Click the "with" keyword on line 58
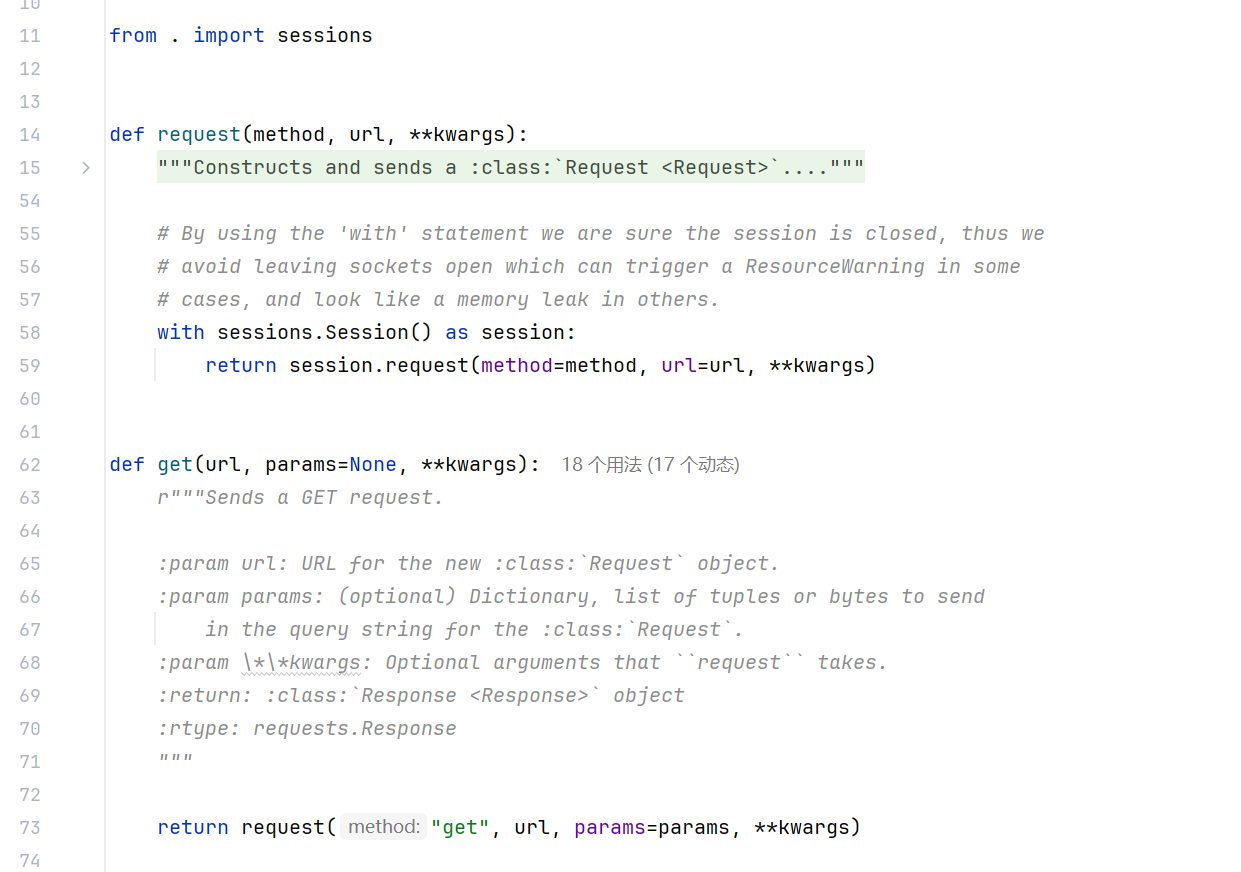 click(x=181, y=333)
